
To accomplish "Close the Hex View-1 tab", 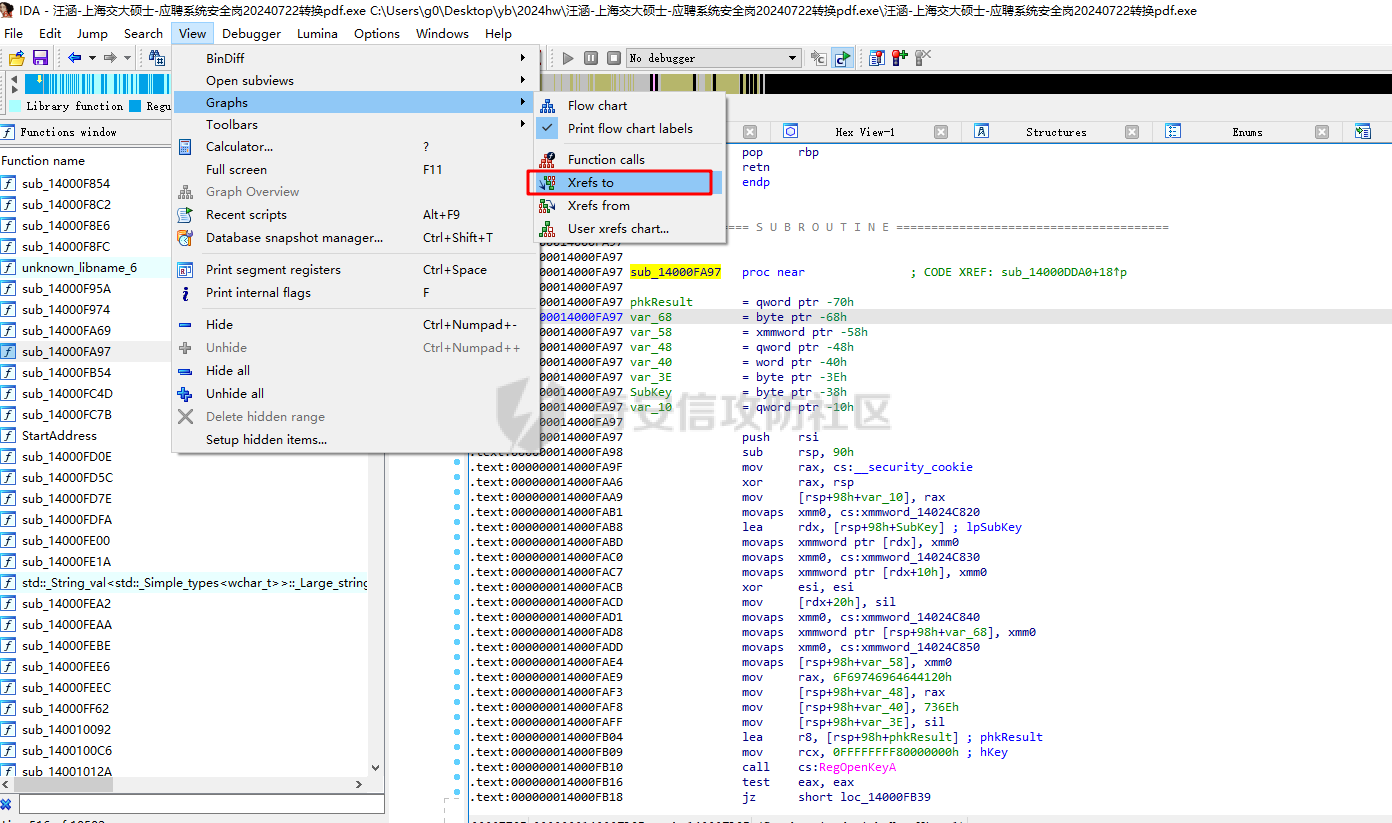I will click(941, 132).
